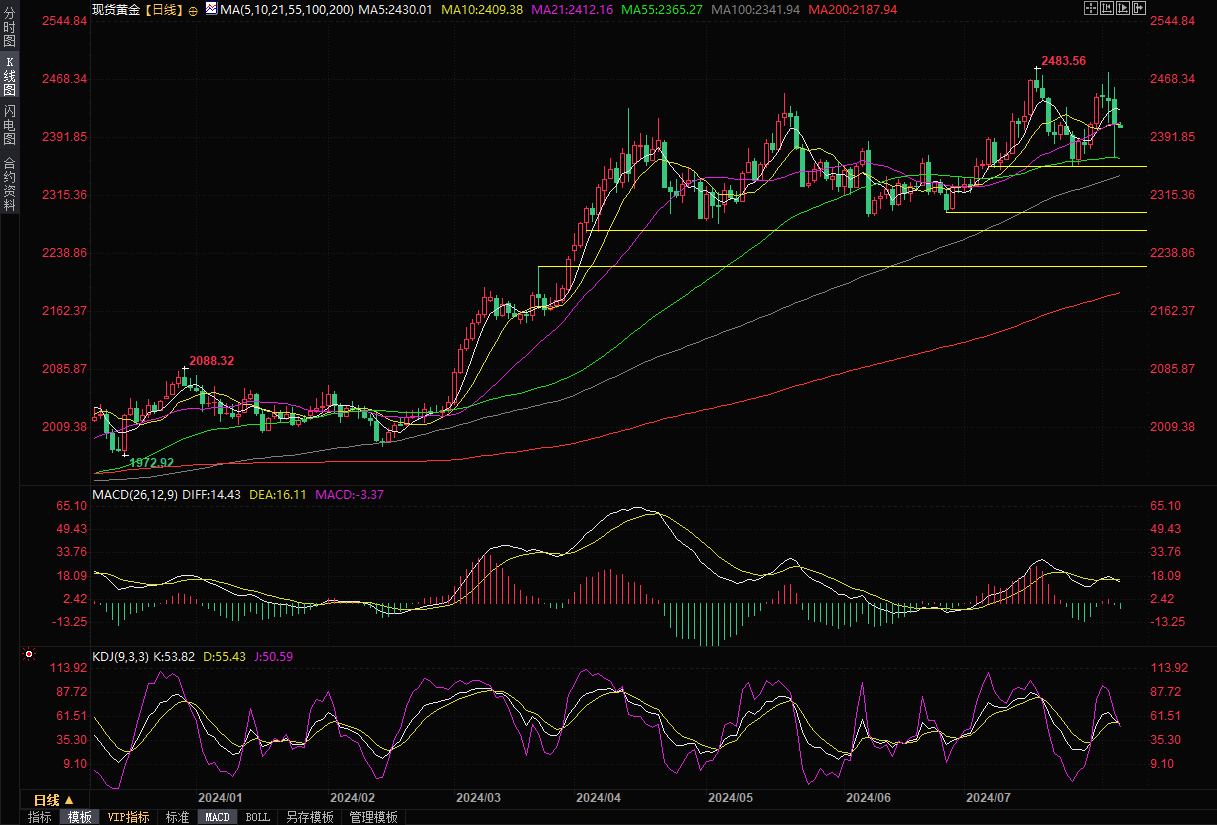Click 另存模板 to save template
The width and height of the screenshot is (1217, 825).
pos(309,817)
